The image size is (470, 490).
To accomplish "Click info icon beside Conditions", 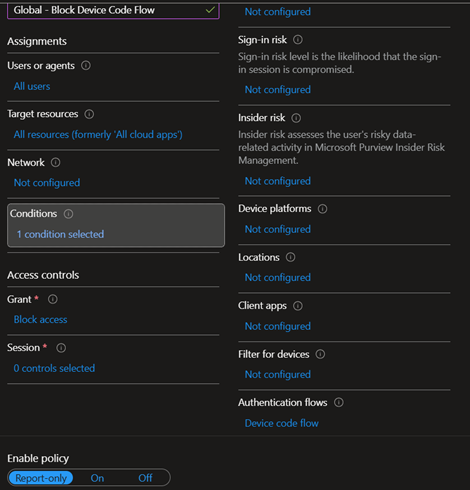I will [x=68, y=214].
